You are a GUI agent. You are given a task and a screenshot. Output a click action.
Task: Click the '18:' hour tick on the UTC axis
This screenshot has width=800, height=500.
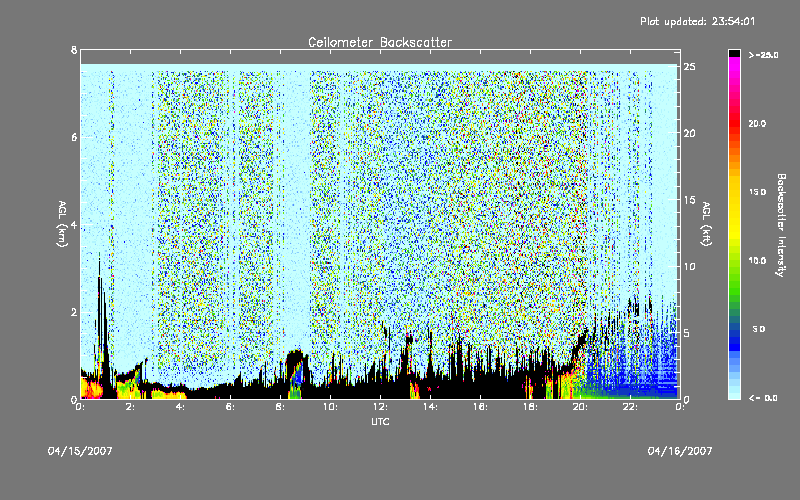tap(530, 407)
